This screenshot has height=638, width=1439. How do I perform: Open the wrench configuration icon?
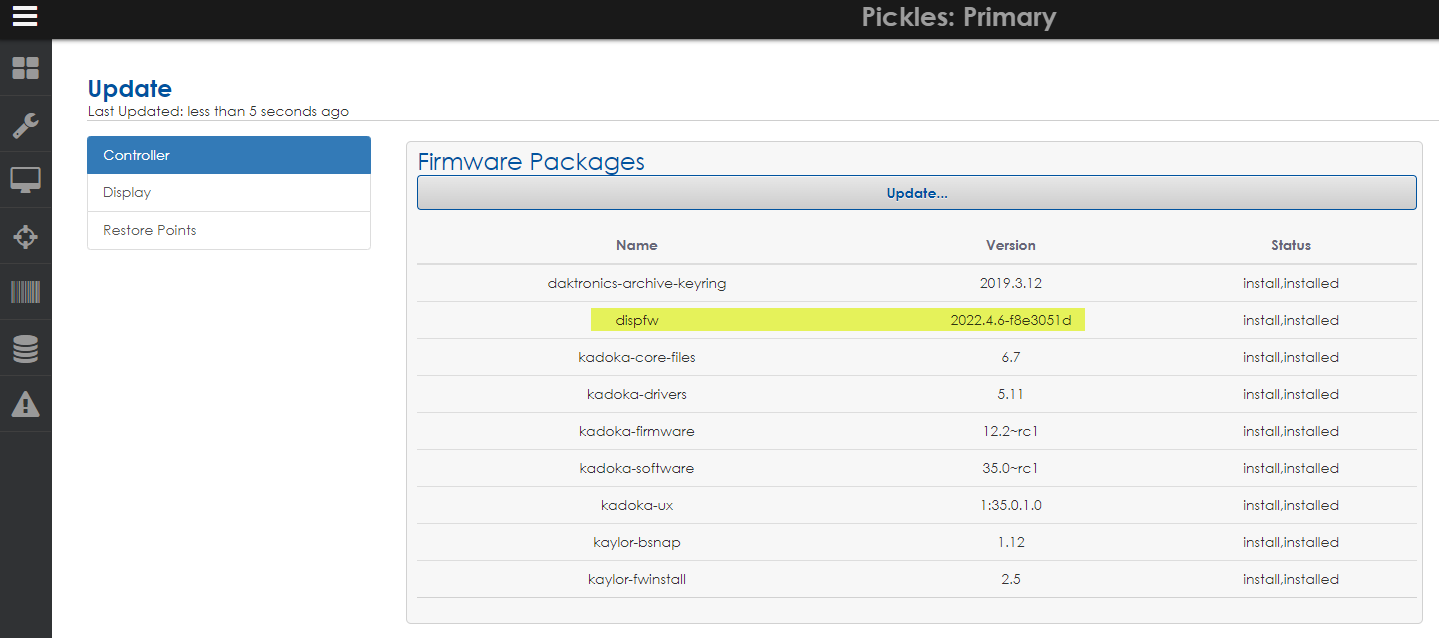[25, 125]
